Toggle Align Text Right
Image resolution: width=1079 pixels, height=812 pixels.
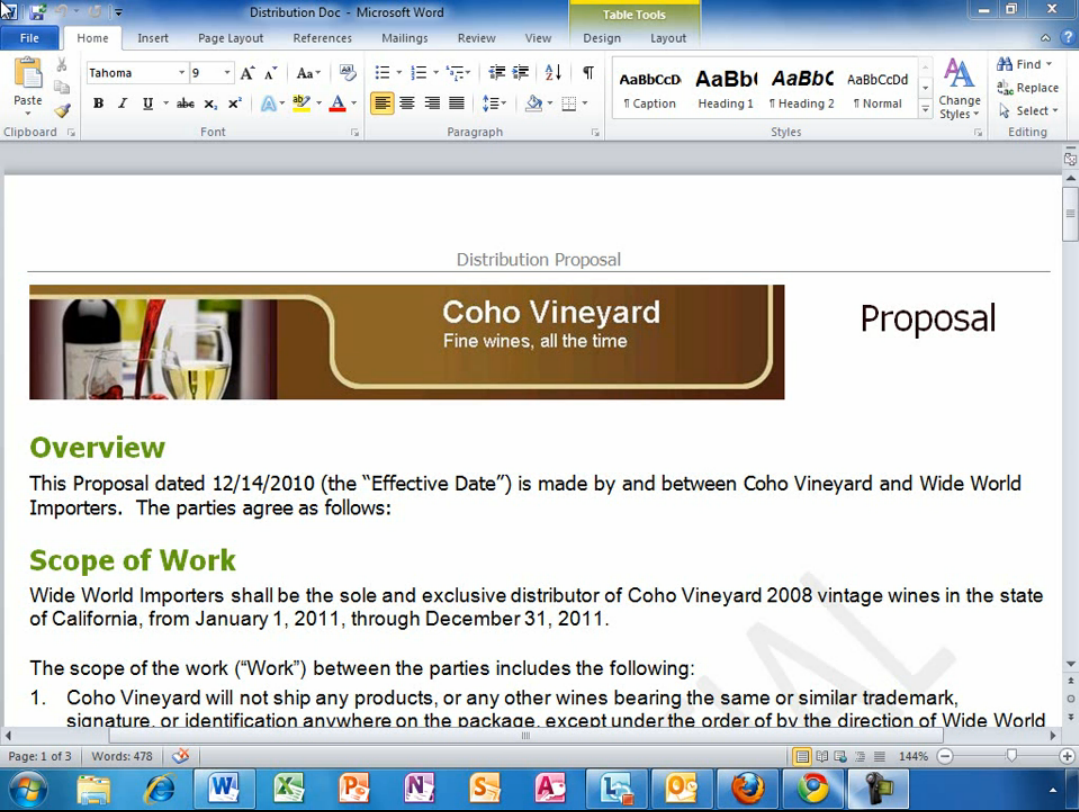pyautogui.click(x=432, y=104)
